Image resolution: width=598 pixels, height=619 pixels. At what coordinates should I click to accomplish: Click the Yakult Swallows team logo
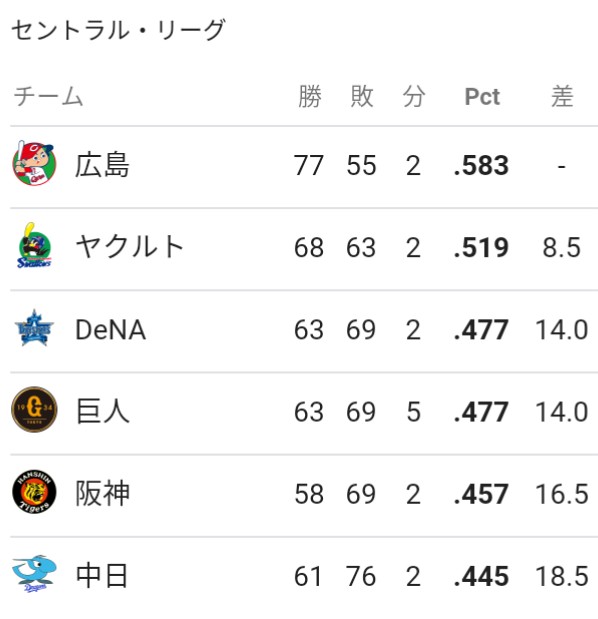pyautogui.click(x=34, y=245)
